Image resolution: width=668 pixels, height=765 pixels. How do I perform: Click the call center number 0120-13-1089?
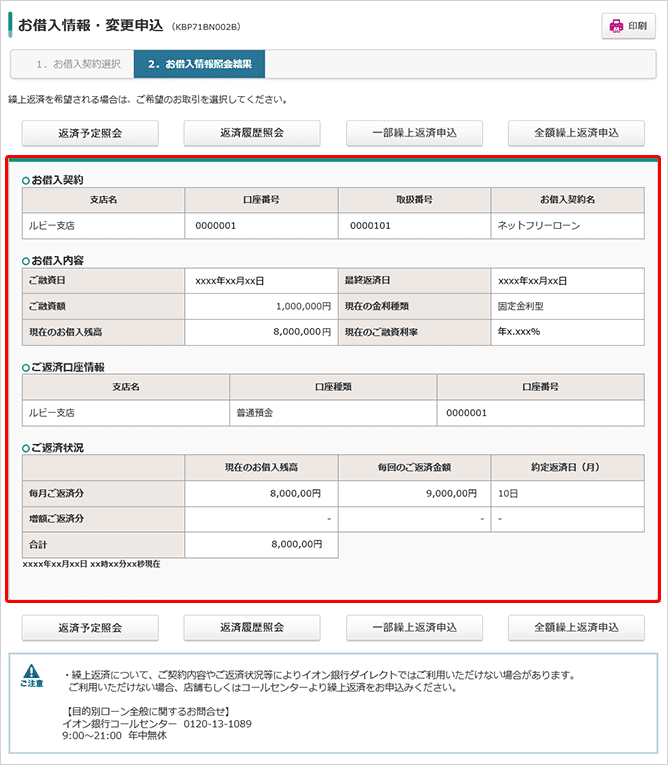pos(217,724)
